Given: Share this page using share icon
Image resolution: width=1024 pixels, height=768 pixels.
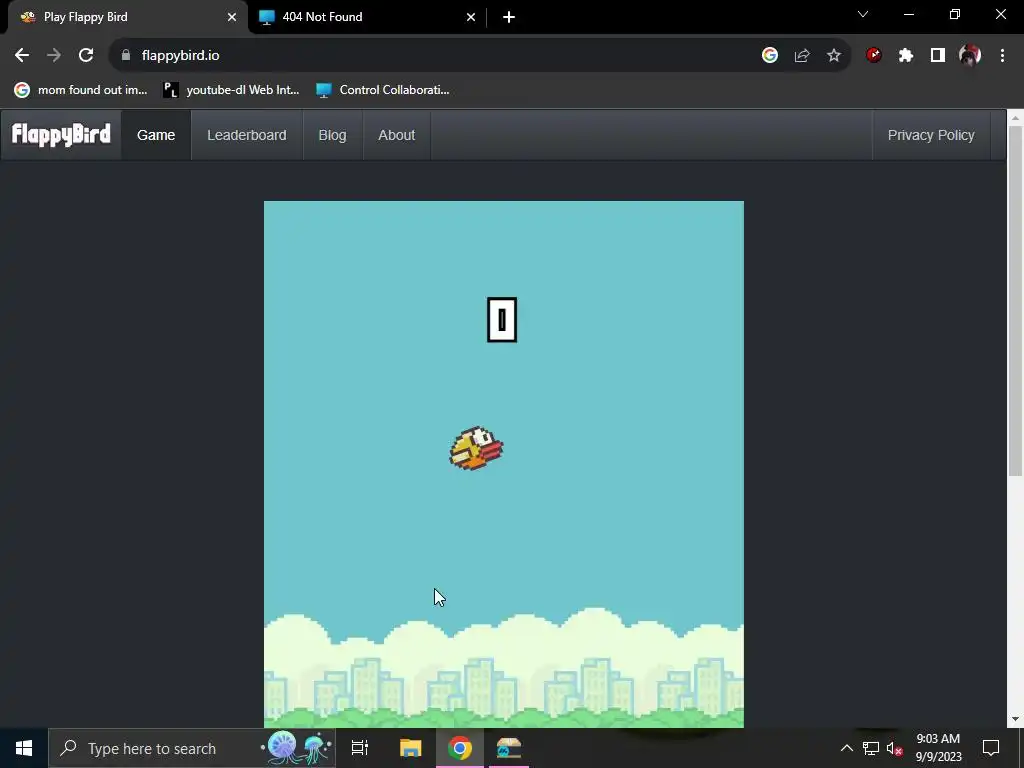Looking at the screenshot, I should coord(802,56).
